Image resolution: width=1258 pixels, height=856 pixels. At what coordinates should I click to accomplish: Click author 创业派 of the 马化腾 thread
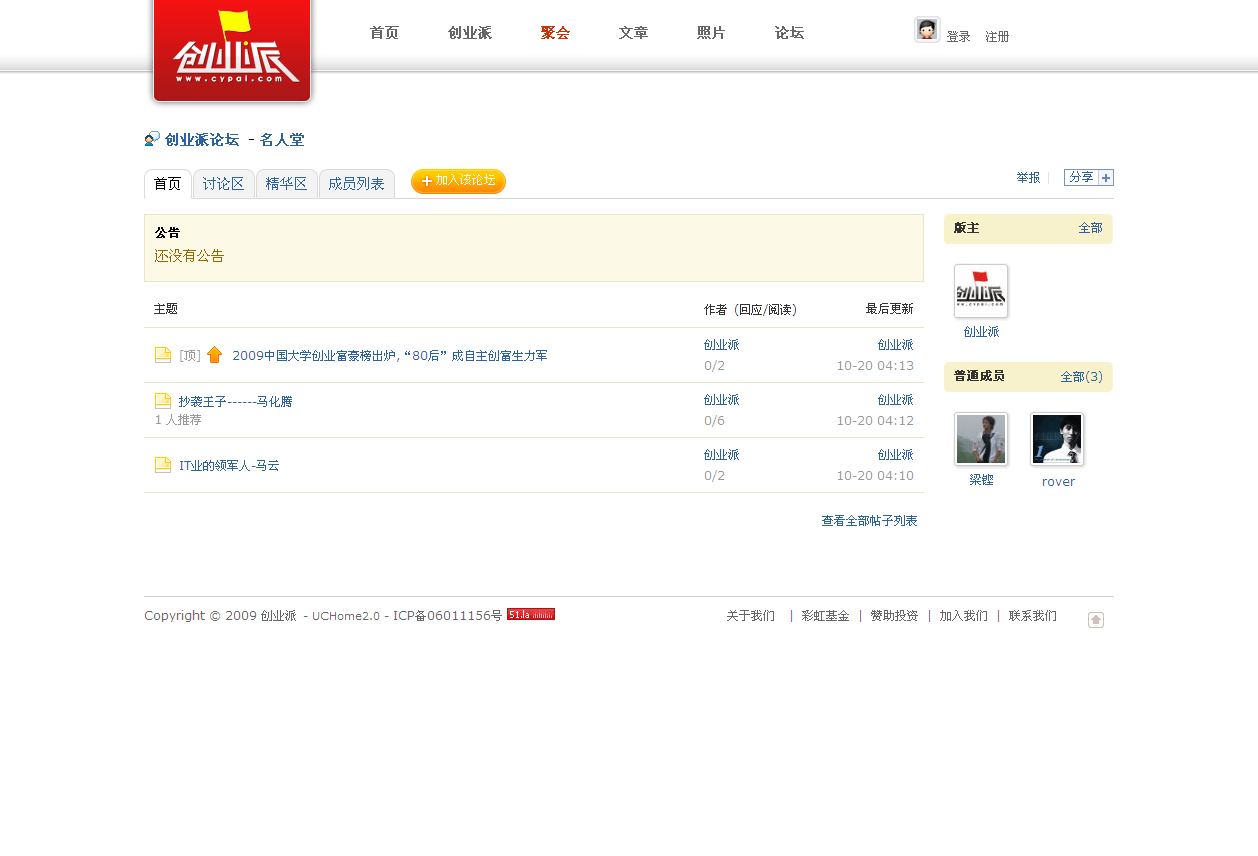pos(721,400)
